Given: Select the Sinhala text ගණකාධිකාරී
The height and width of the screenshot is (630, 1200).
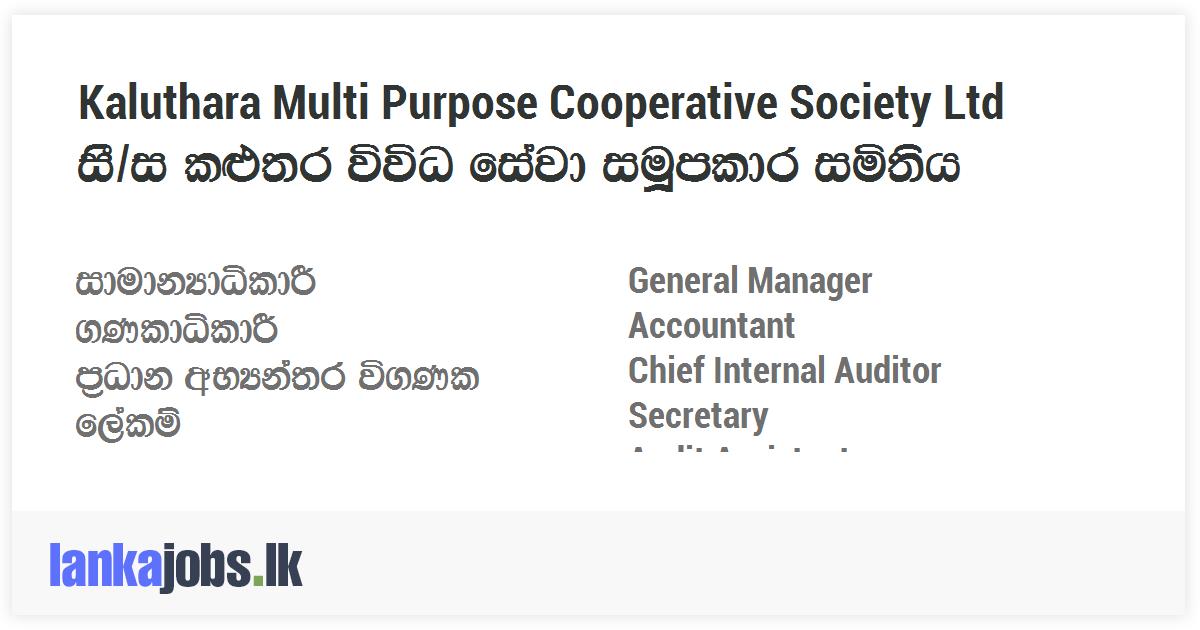Looking at the screenshot, I should [x=176, y=329].
